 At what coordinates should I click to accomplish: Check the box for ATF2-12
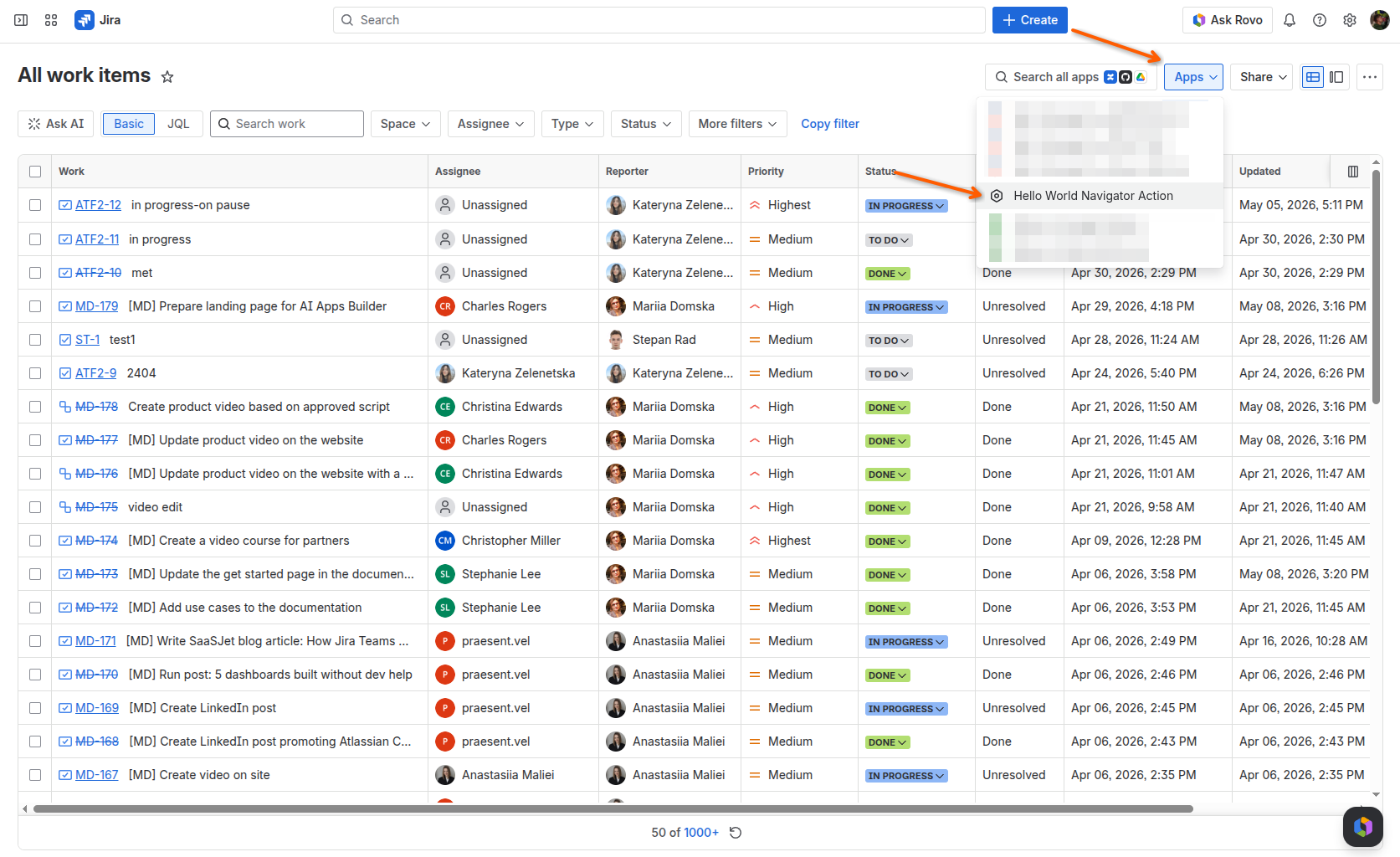point(35,205)
